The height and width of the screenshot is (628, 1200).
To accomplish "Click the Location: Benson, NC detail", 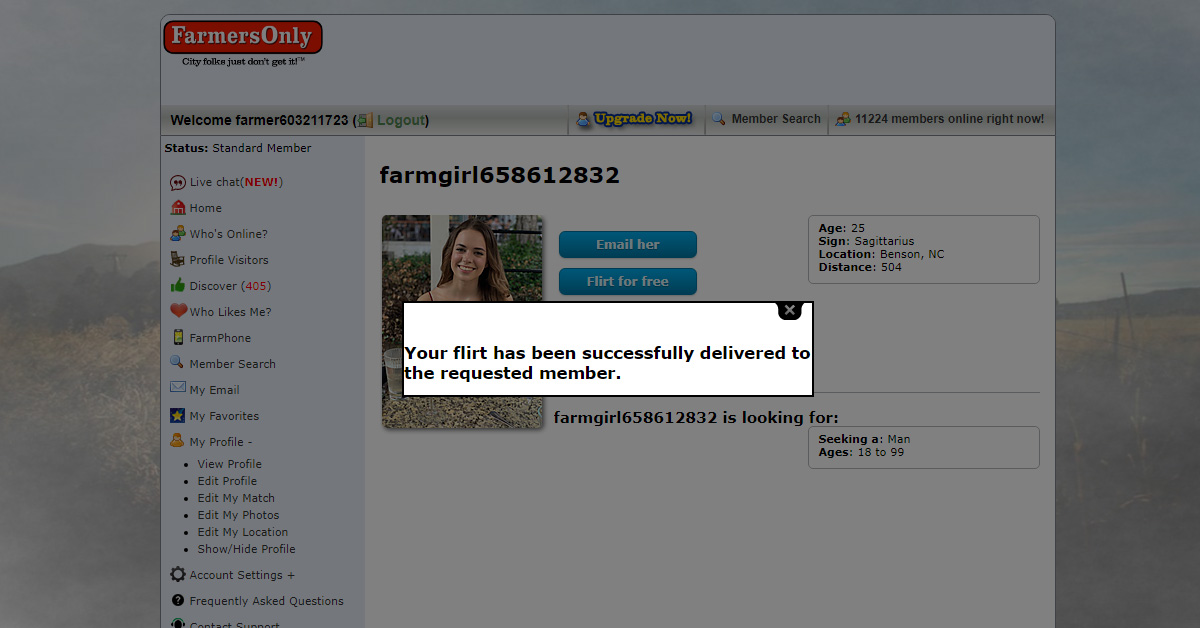I will [x=882, y=254].
